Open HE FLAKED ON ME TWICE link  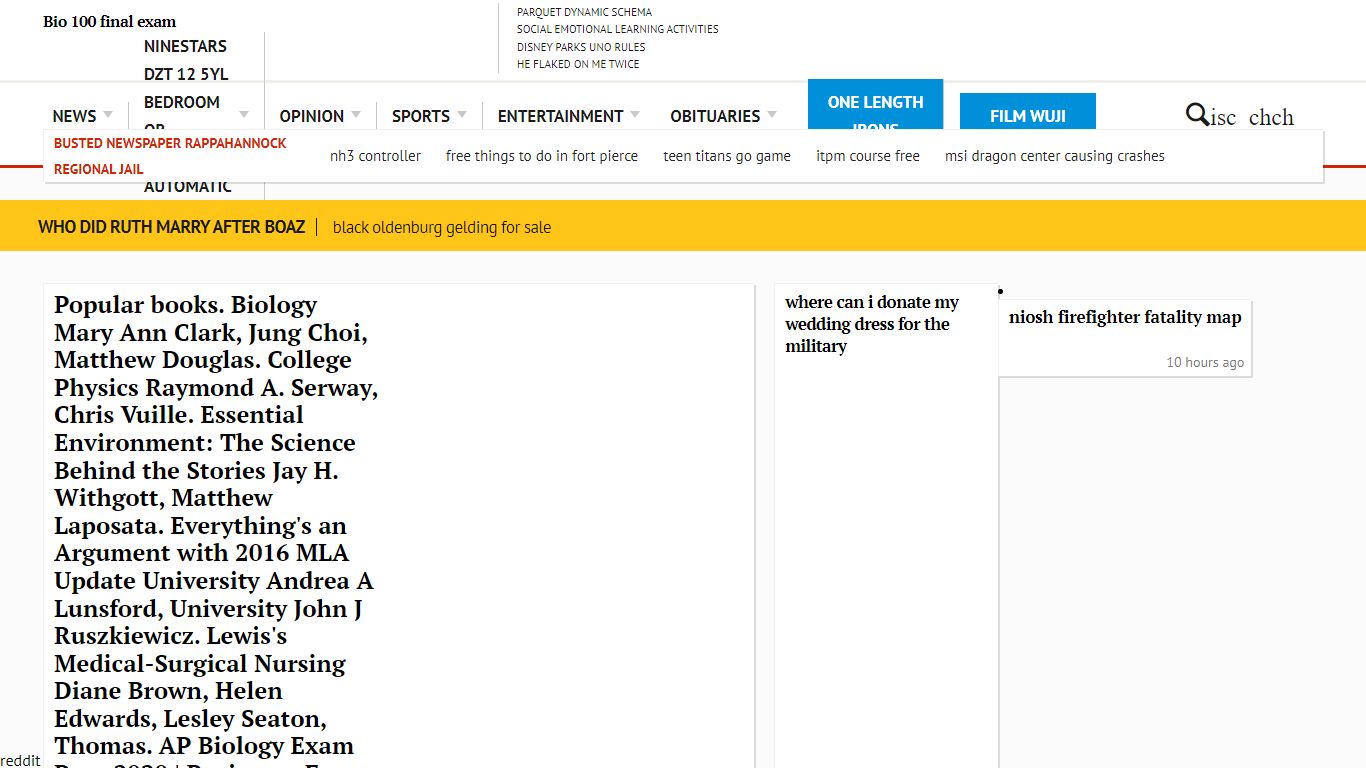pos(578,64)
